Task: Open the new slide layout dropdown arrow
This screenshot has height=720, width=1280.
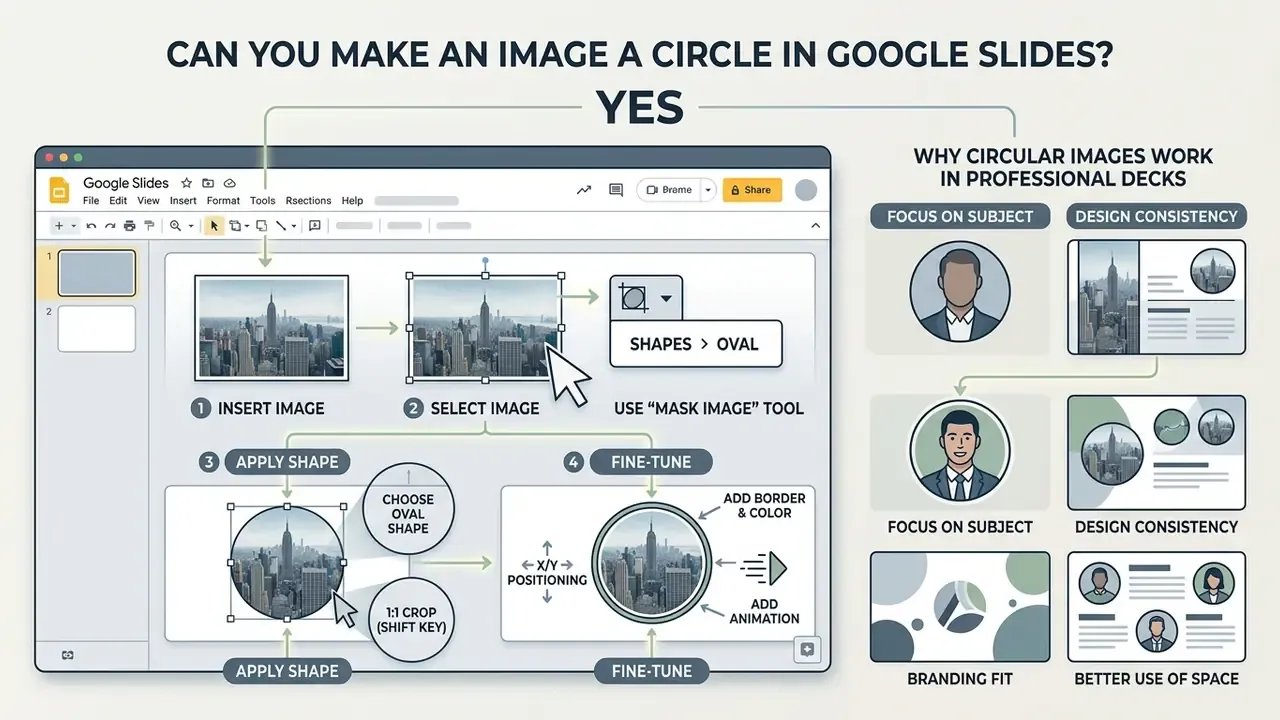Action: [74, 227]
